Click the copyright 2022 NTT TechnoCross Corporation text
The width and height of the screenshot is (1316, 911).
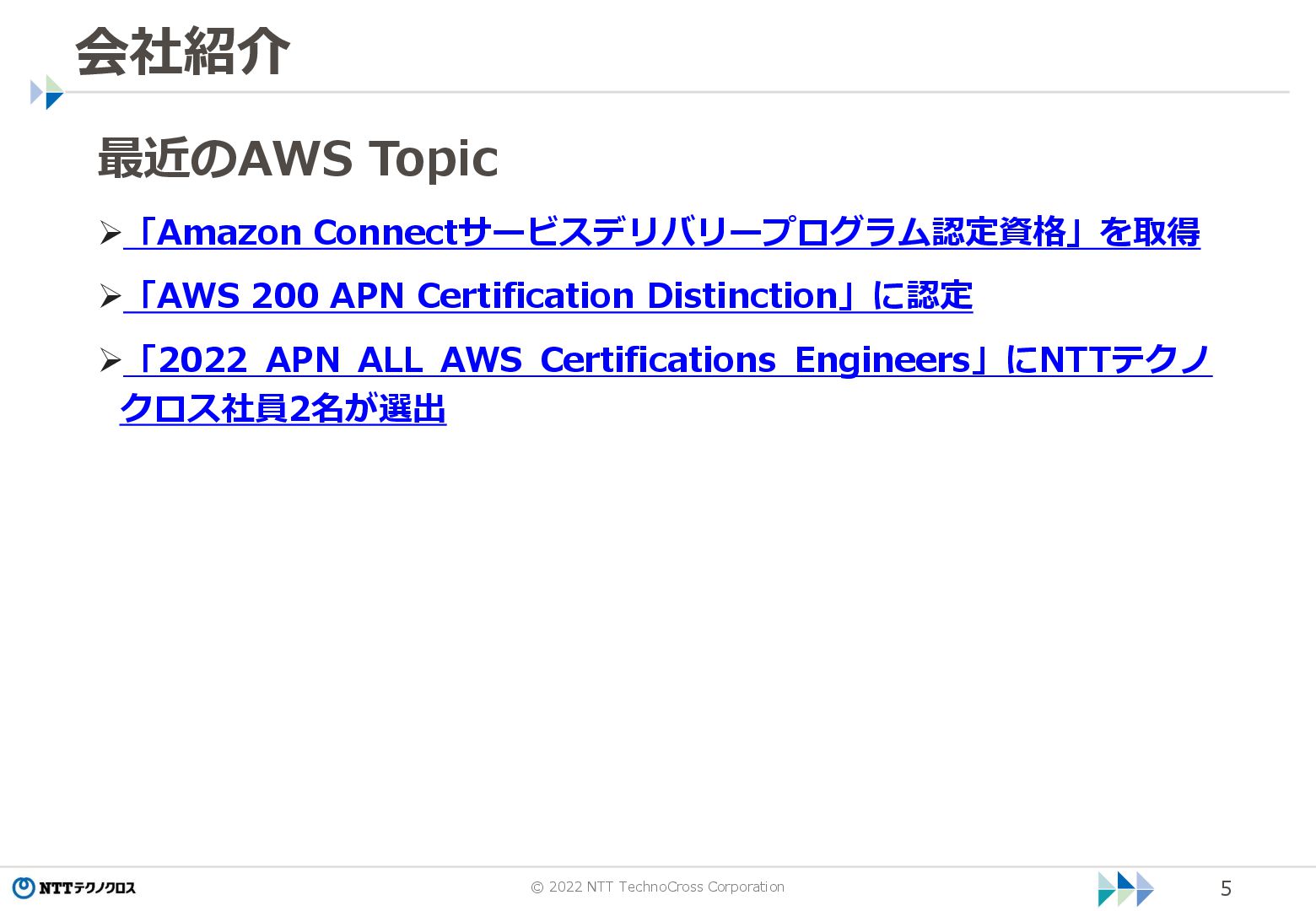[657, 887]
